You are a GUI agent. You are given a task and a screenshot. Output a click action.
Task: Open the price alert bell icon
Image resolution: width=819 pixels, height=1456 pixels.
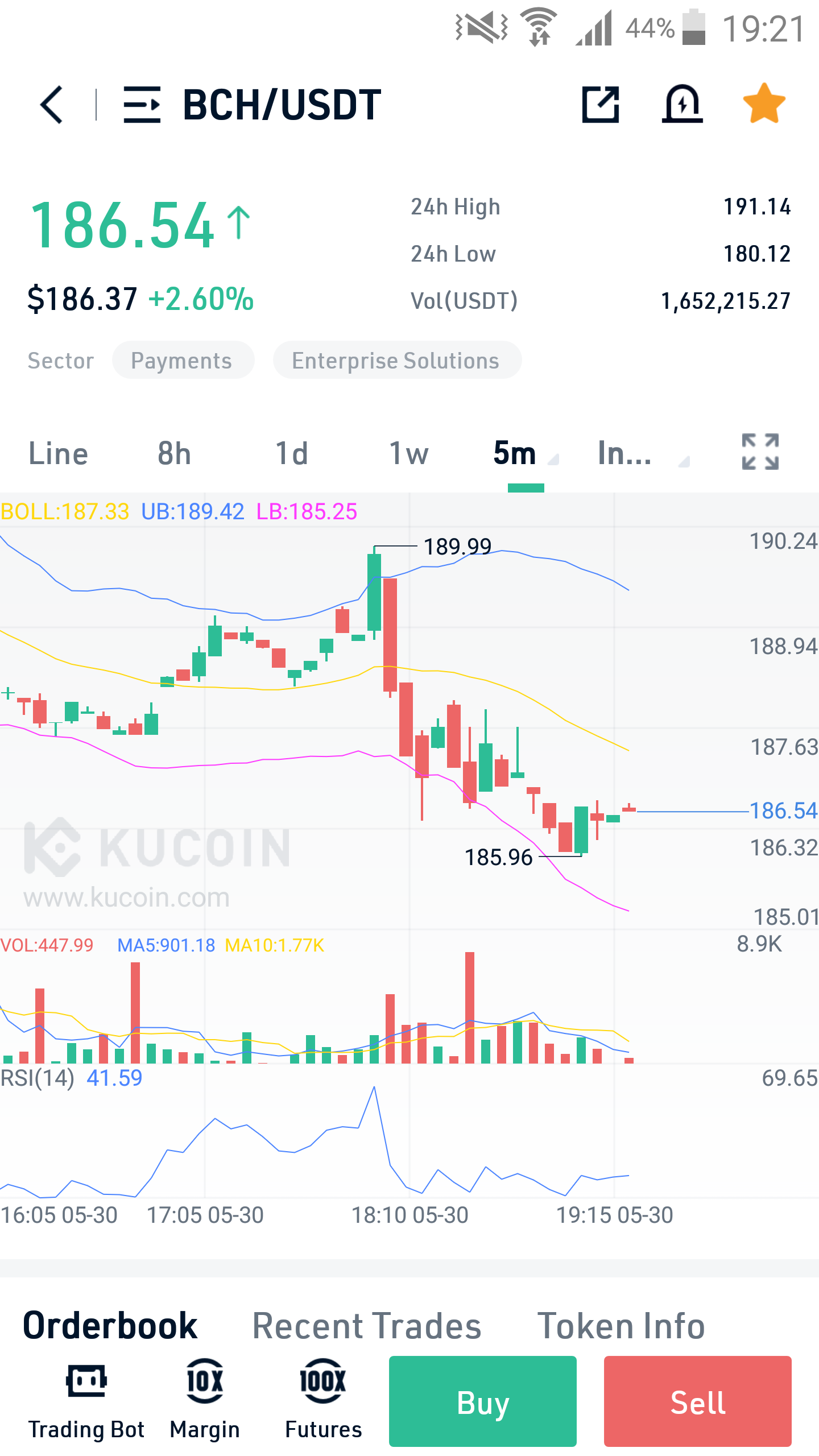tap(682, 104)
